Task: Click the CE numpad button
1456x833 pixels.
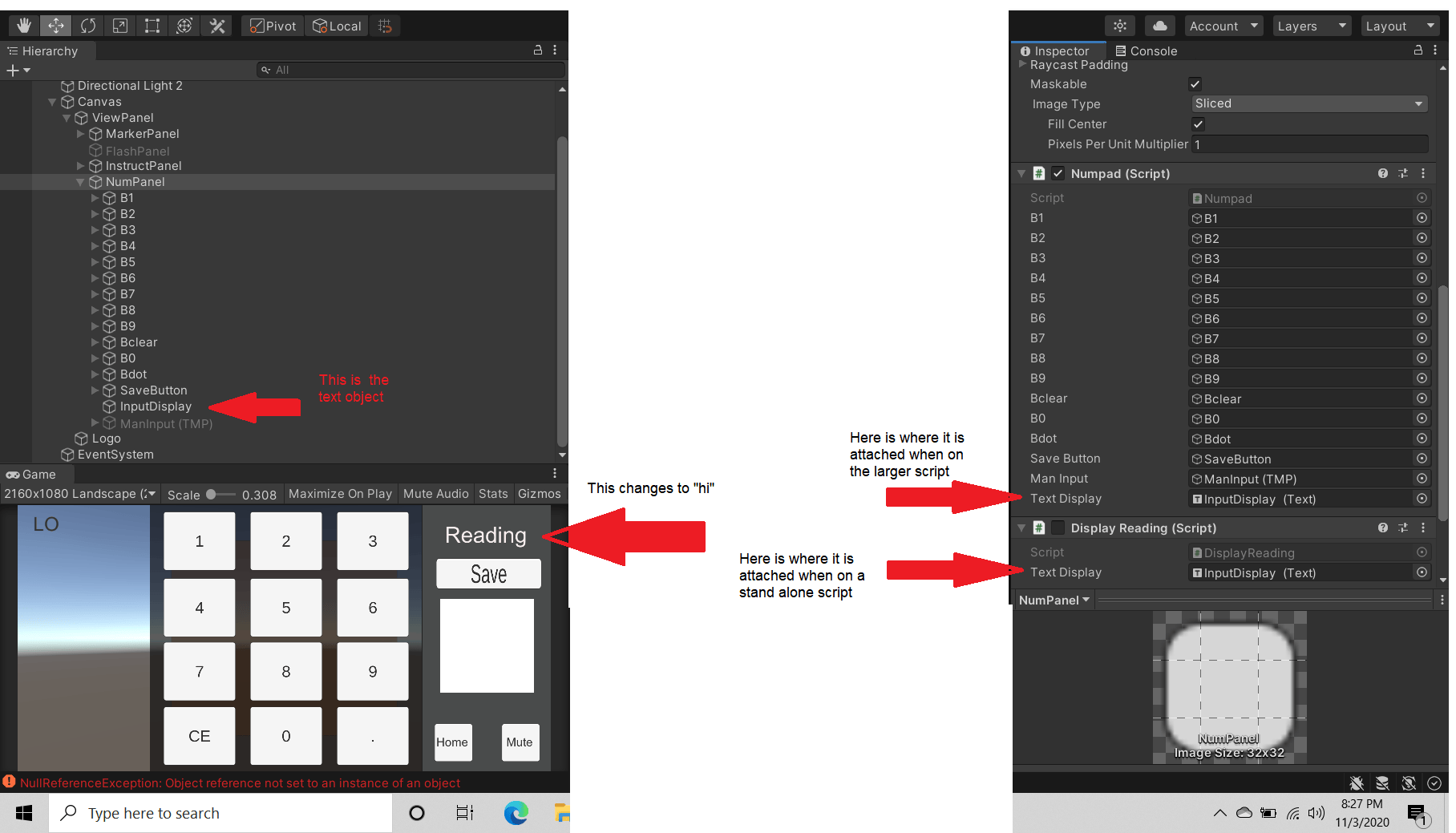Action: (x=200, y=736)
